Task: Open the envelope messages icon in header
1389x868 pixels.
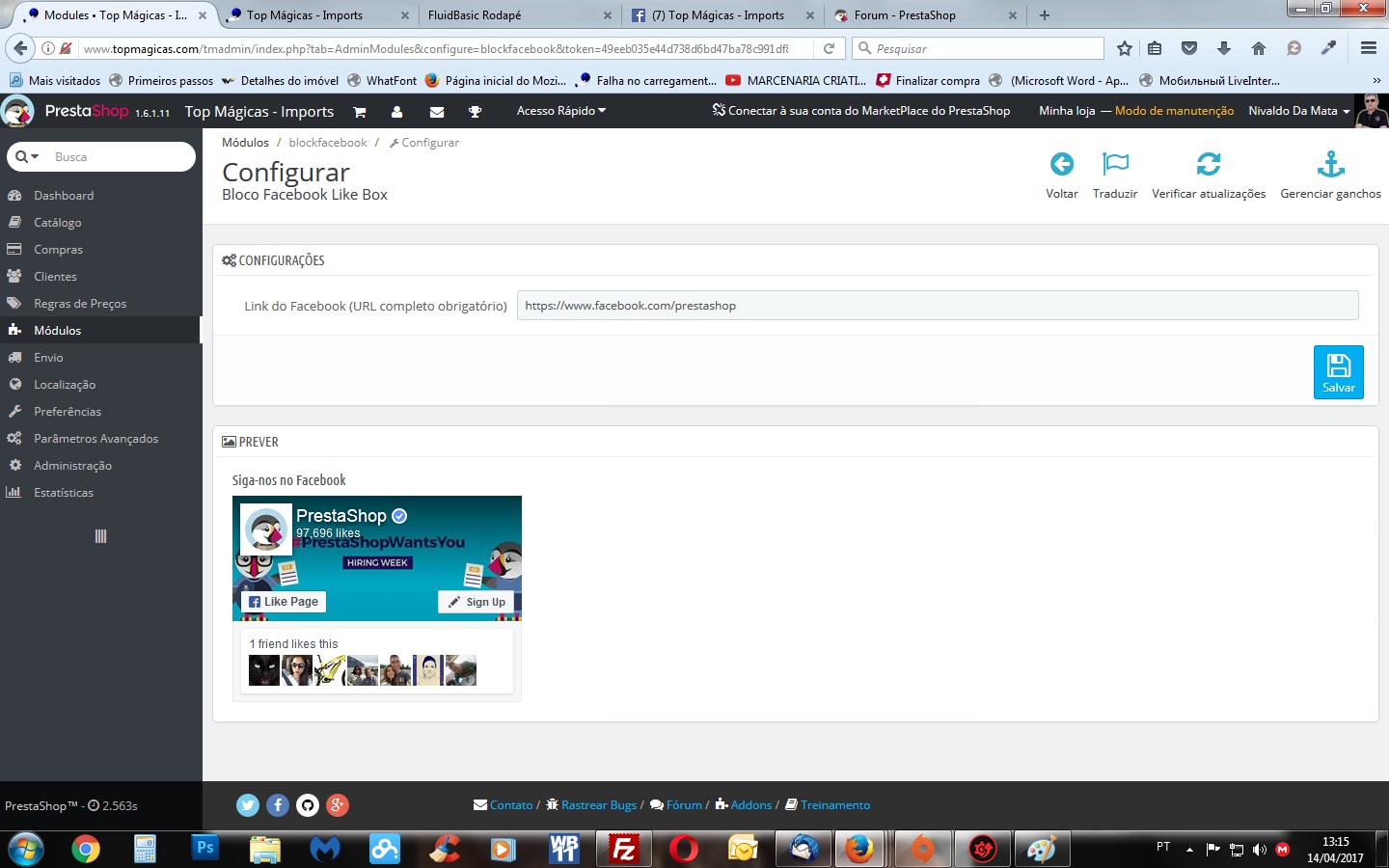Action: coord(437,112)
